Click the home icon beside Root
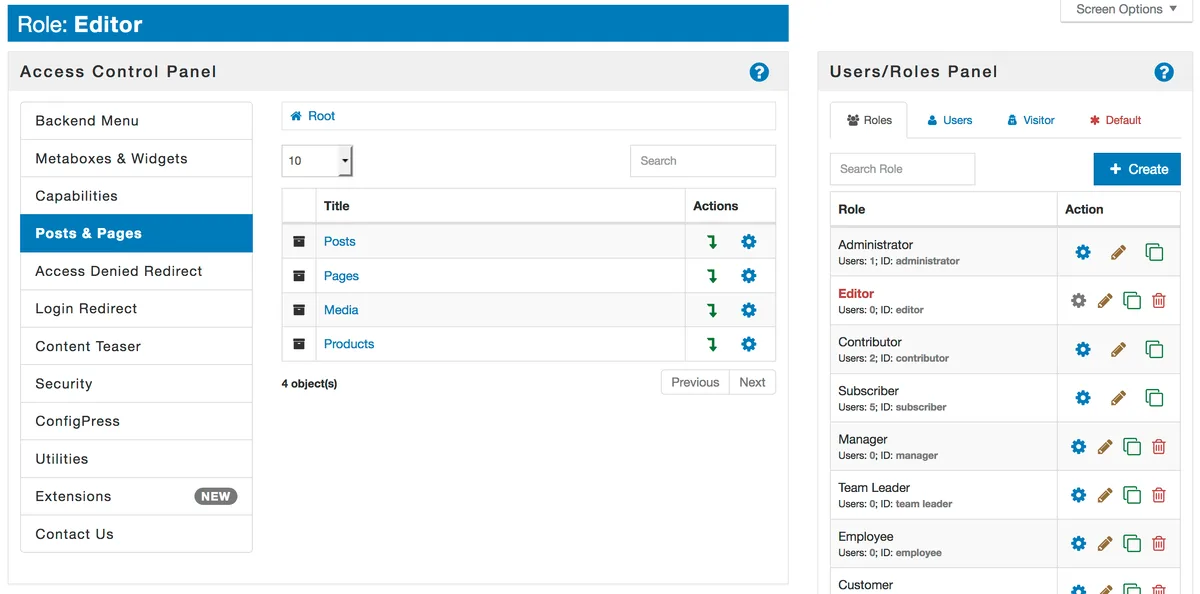 (x=296, y=116)
